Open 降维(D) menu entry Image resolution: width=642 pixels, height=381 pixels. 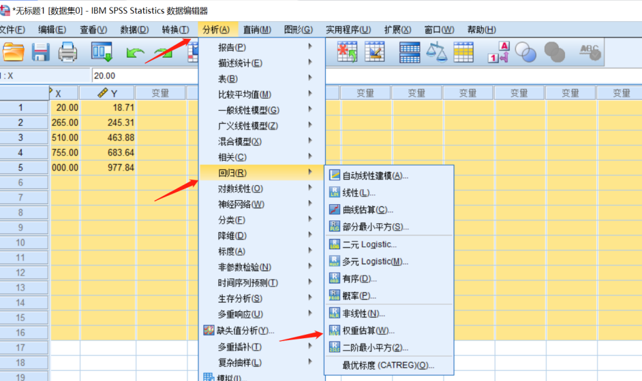click(x=262, y=236)
